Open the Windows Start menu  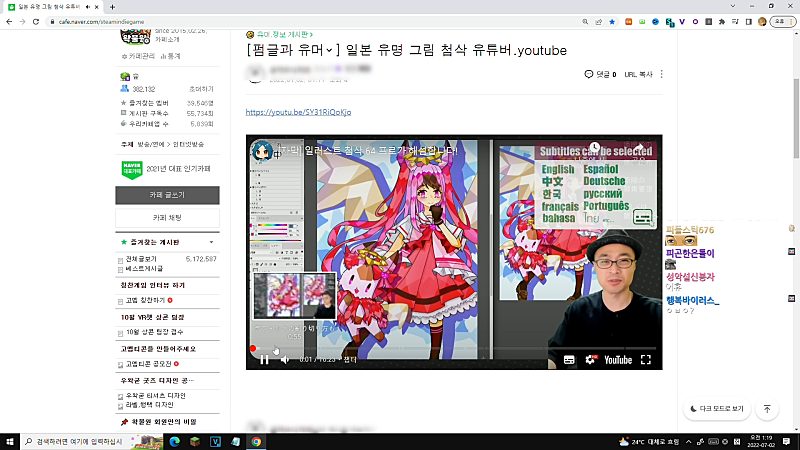pyautogui.click(x=10, y=441)
